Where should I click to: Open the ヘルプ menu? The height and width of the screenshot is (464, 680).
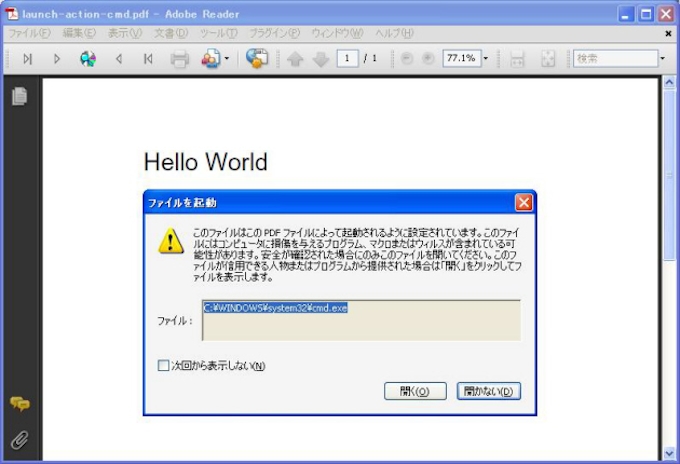click(394, 33)
